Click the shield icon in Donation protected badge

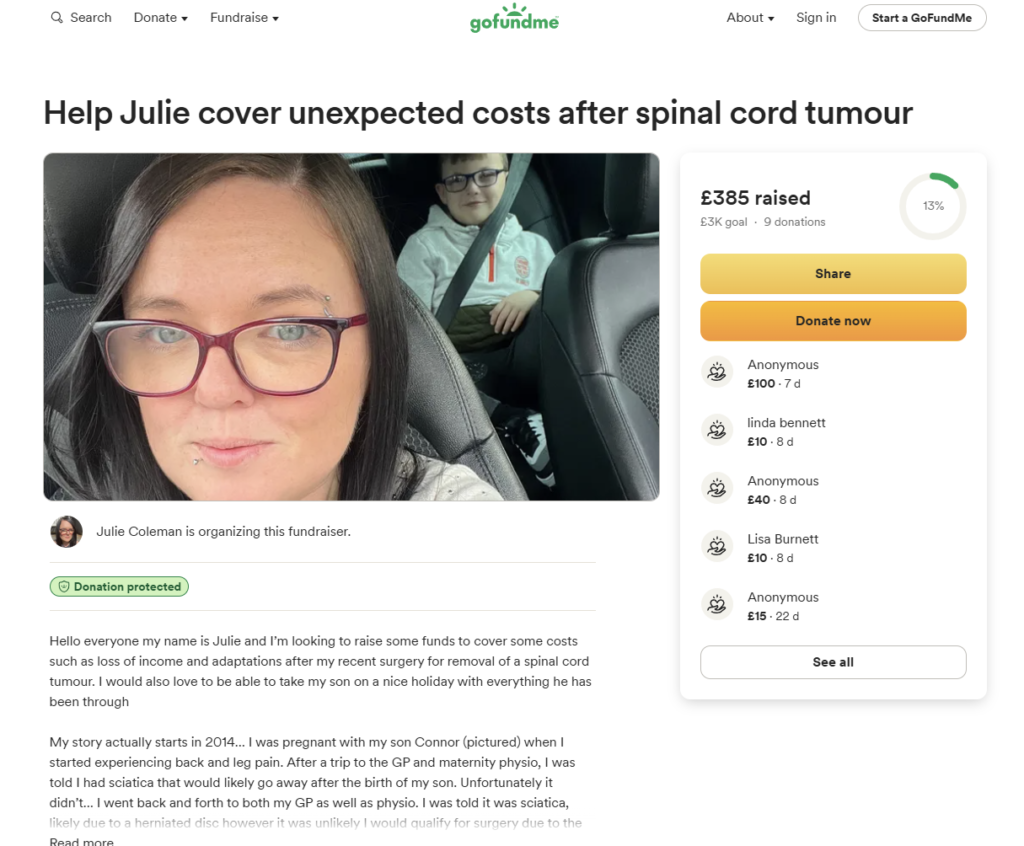[x=64, y=587]
